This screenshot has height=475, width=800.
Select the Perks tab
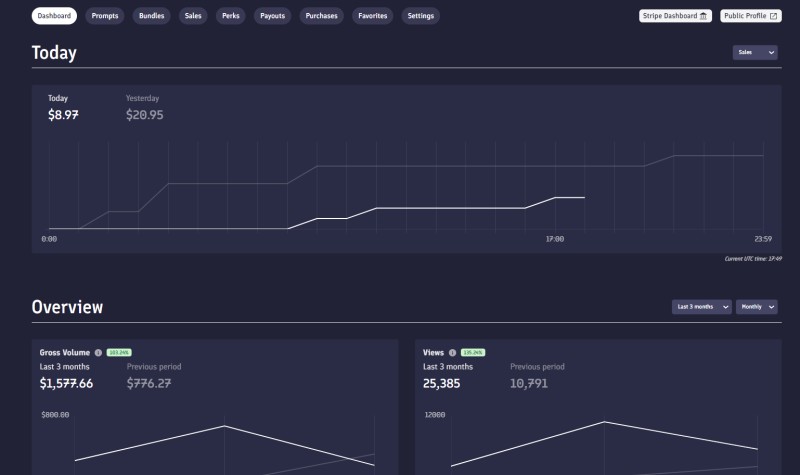pos(231,16)
